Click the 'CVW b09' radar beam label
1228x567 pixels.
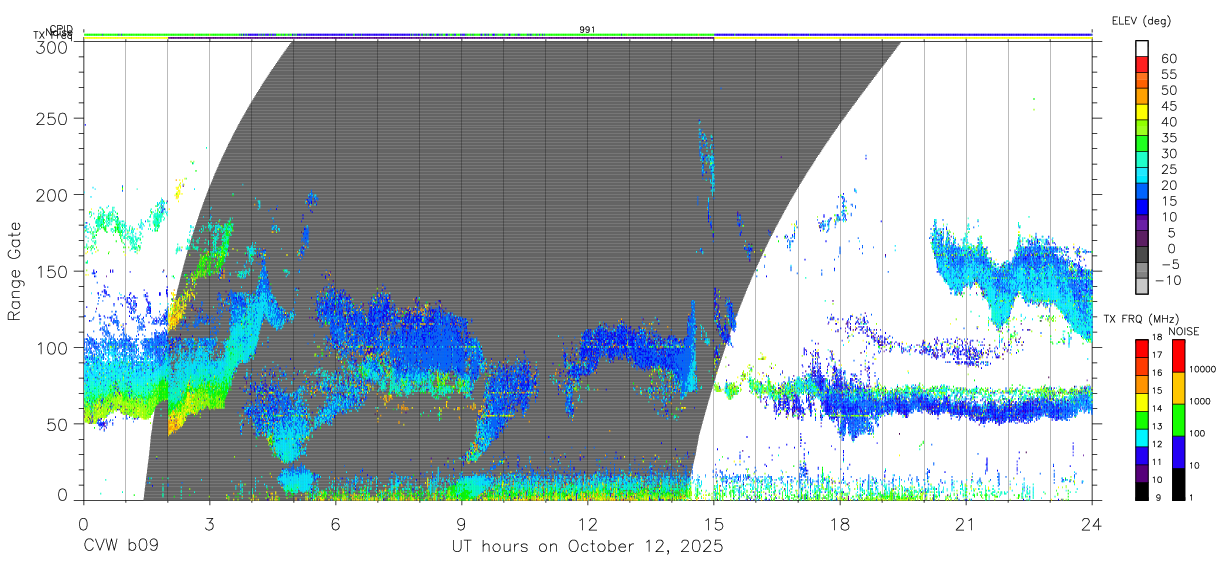click(x=120, y=548)
